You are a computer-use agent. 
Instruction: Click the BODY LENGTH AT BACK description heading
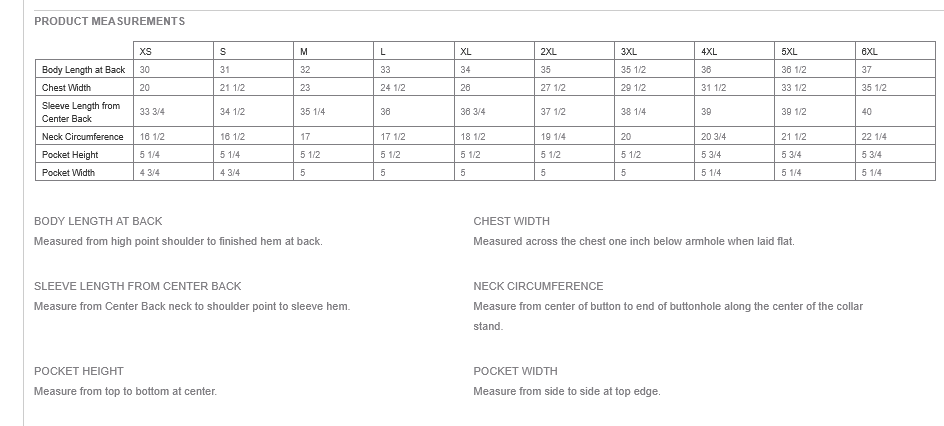[x=98, y=221]
